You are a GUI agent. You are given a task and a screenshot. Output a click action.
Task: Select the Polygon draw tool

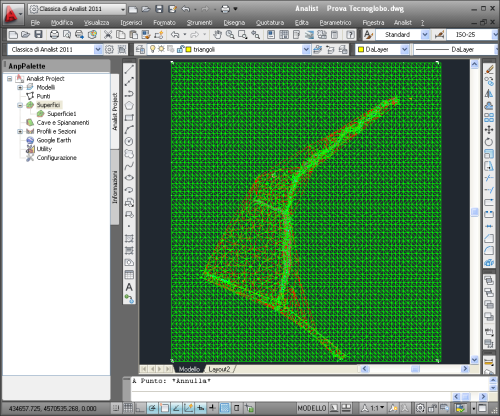(x=129, y=106)
